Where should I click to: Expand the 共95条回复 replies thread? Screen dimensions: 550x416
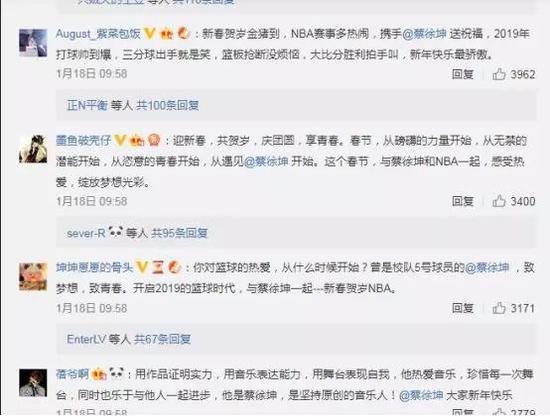tap(179, 233)
